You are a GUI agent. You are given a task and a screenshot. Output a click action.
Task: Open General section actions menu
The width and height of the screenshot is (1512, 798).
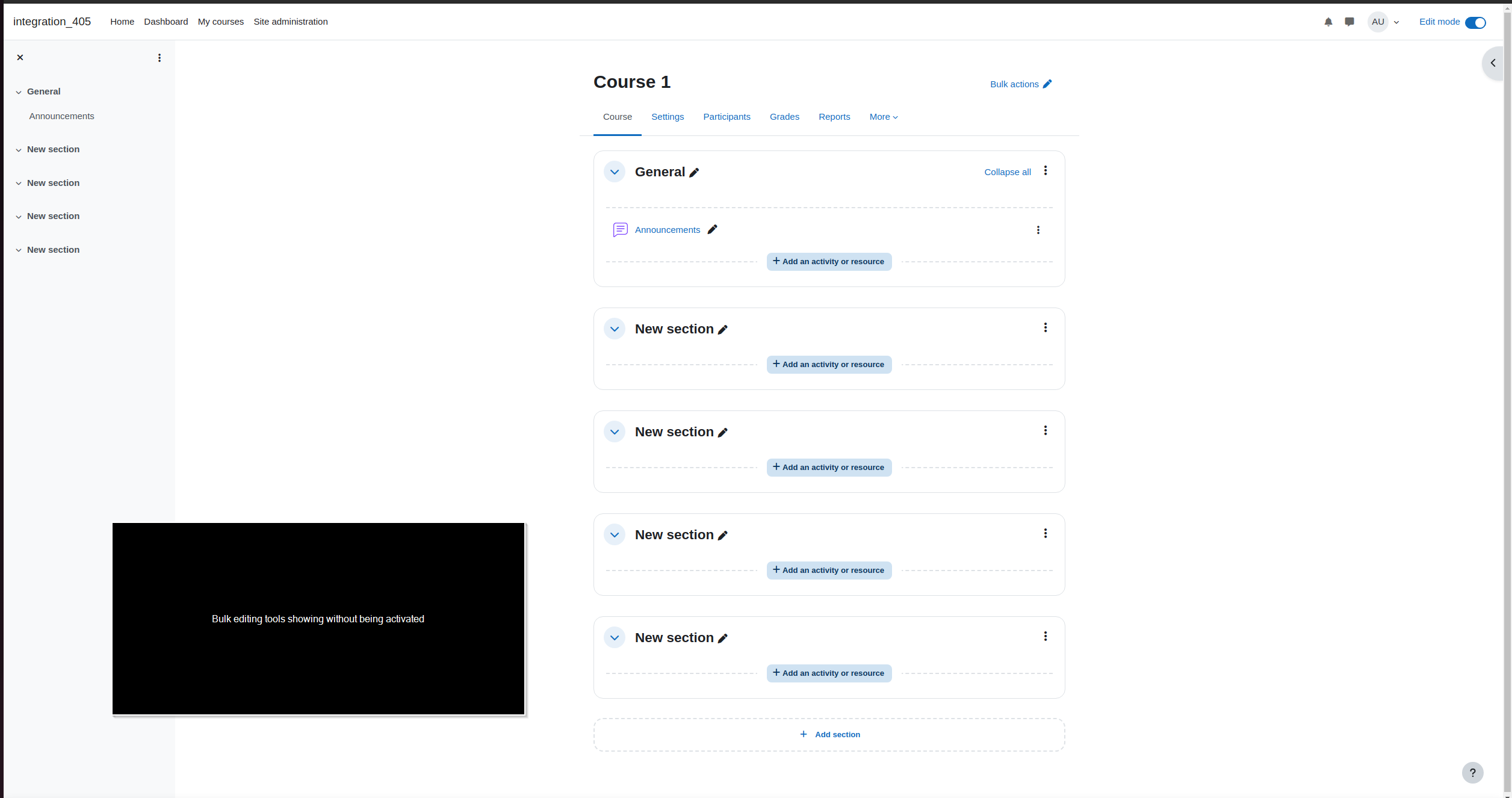point(1046,171)
